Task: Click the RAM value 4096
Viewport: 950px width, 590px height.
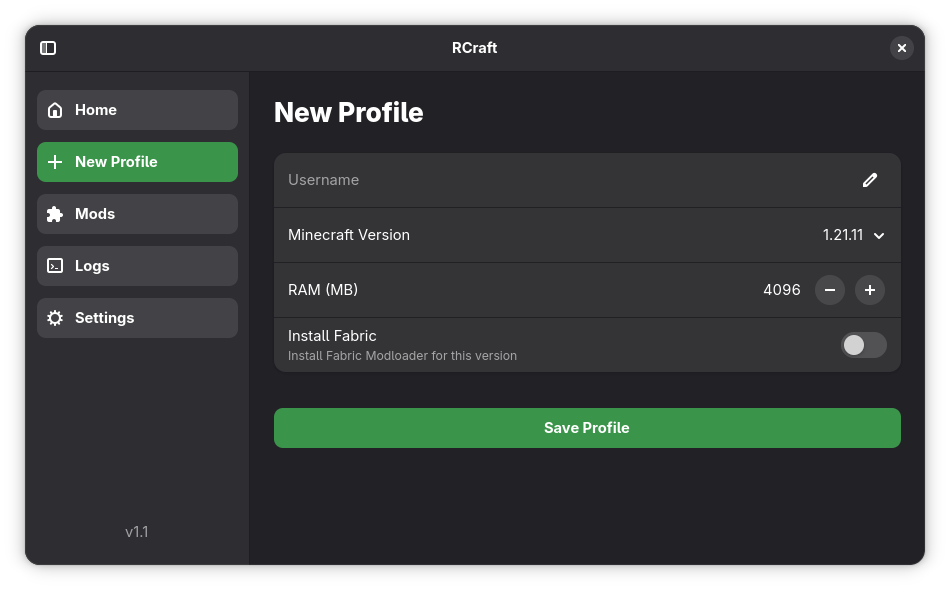Action: coord(782,290)
